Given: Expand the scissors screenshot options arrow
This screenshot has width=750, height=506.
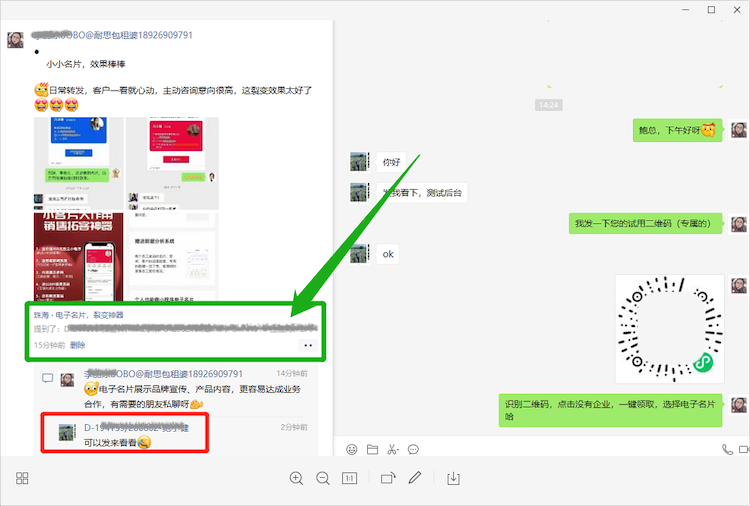Looking at the screenshot, I should [x=397, y=451].
